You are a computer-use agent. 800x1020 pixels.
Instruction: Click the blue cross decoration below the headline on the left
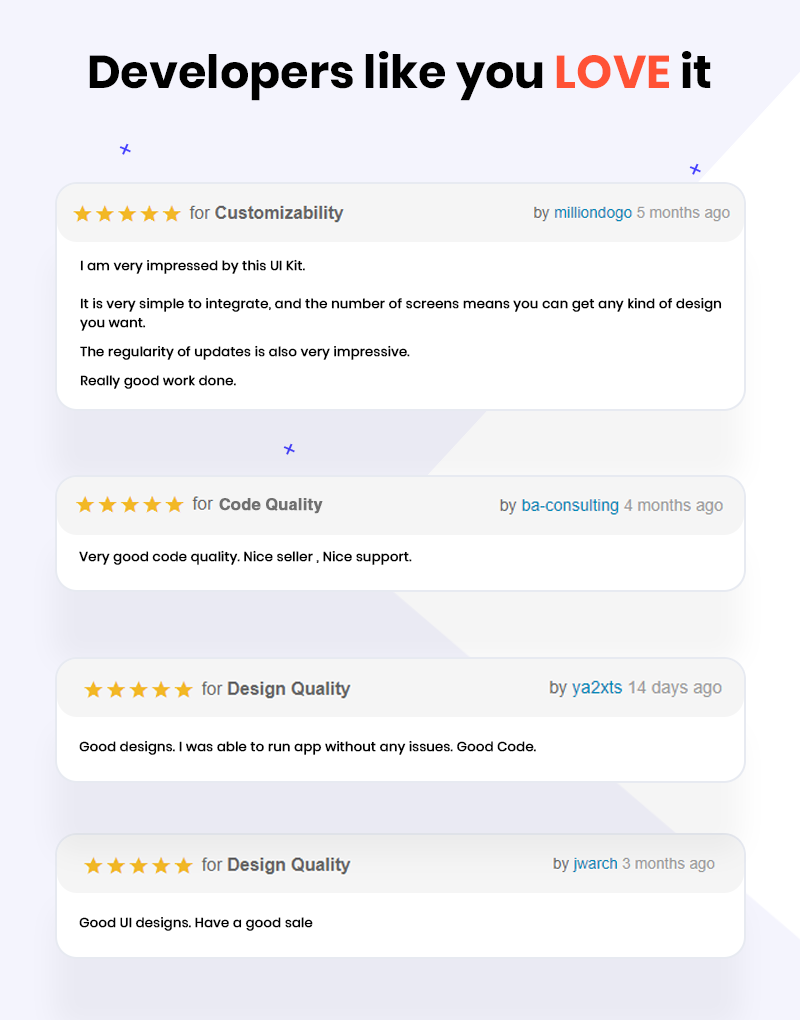pyautogui.click(x=126, y=150)
